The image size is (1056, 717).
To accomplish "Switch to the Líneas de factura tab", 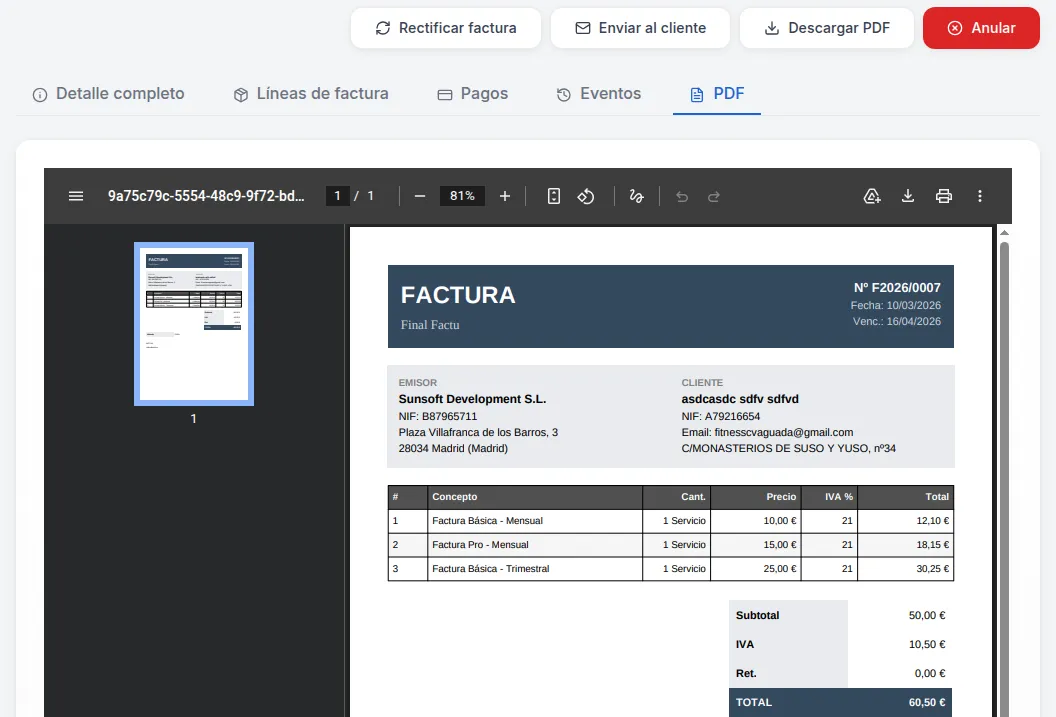I will pos(311,94).
